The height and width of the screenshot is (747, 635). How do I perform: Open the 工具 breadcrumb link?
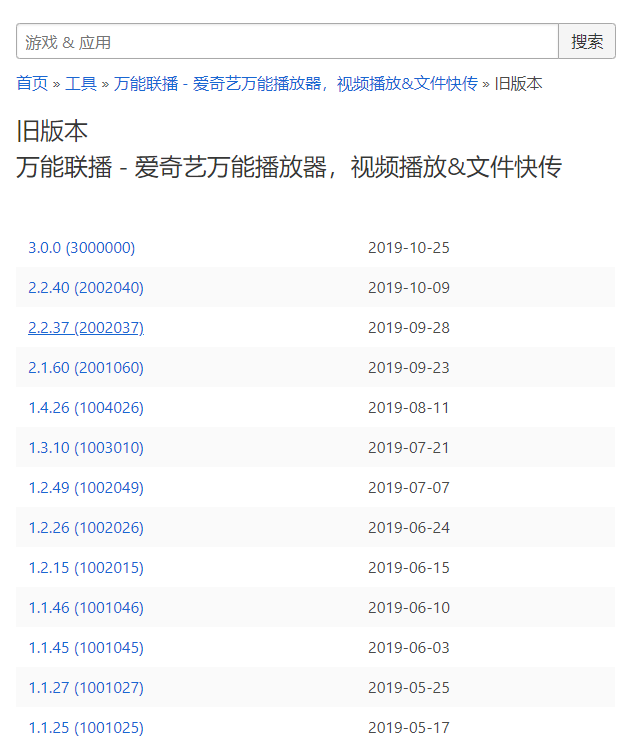point(81,84)
